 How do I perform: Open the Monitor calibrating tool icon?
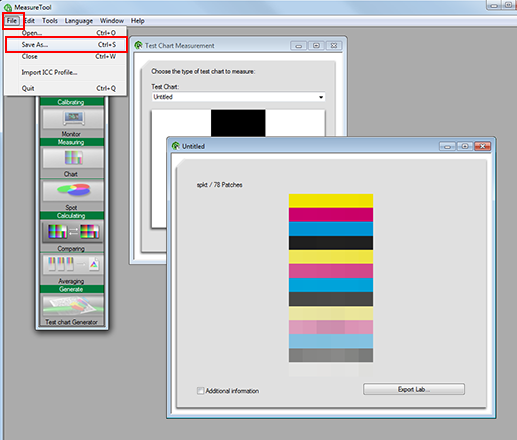pyautogui.click(x=72, y=118)
